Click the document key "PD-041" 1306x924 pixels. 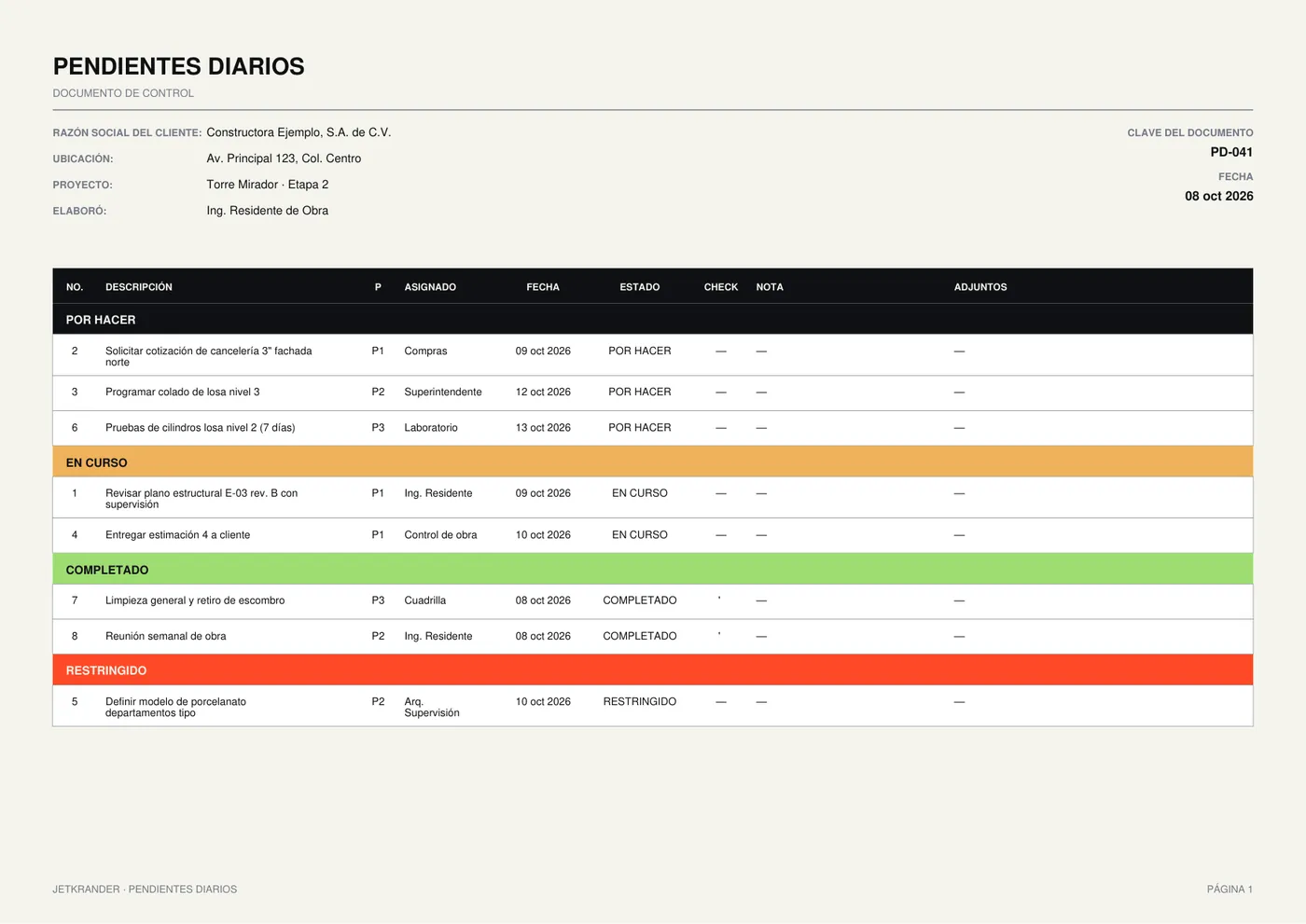pos(1231,152)
